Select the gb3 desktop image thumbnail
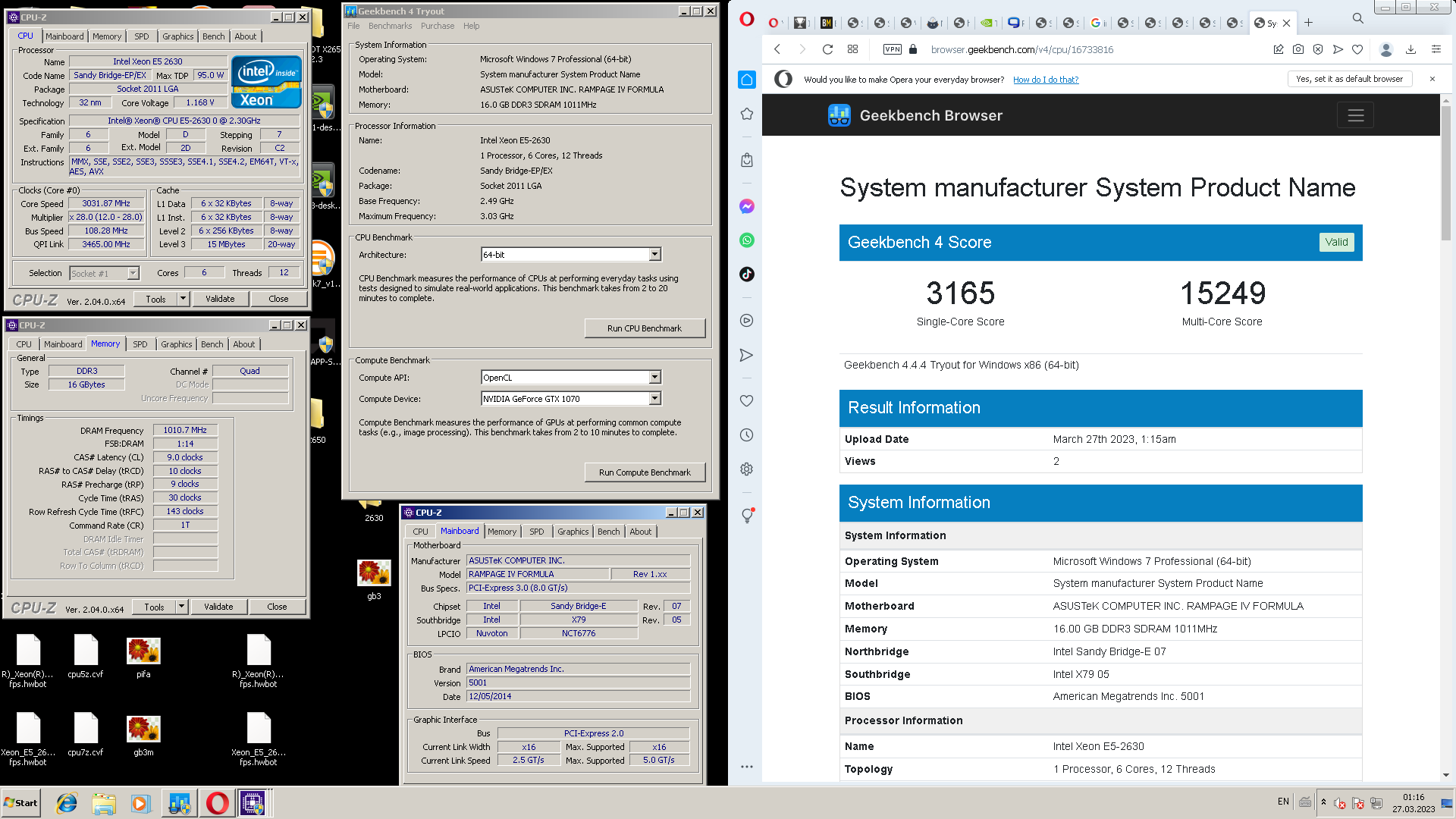Screen dimensions: 1456x819 point(374,573)
